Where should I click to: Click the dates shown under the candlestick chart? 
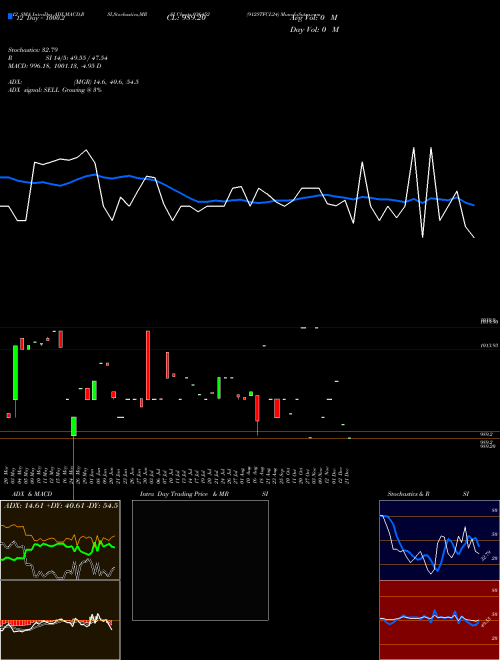click(177, 476)
